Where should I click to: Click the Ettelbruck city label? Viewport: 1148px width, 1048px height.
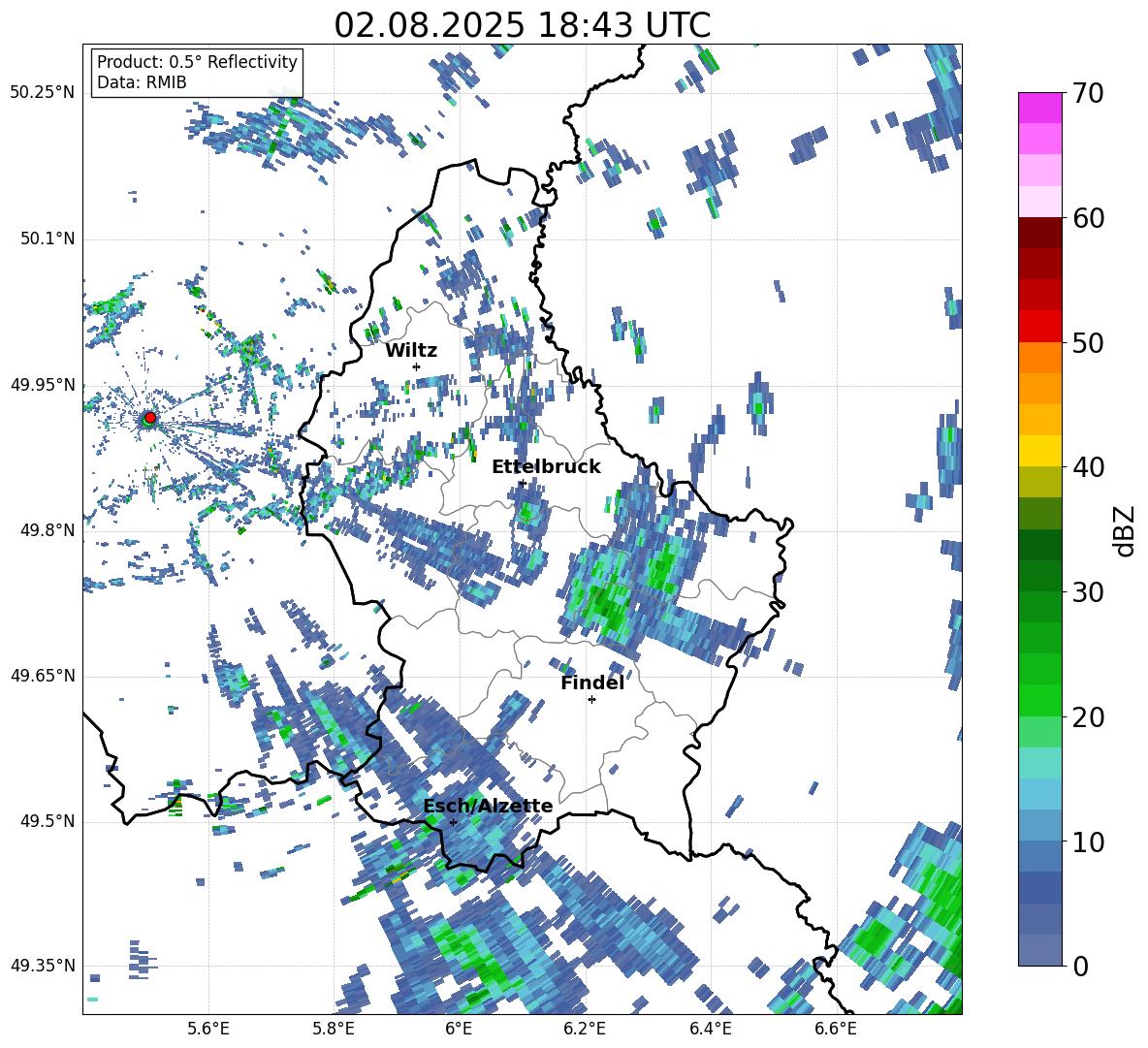[x=546, y=467]
